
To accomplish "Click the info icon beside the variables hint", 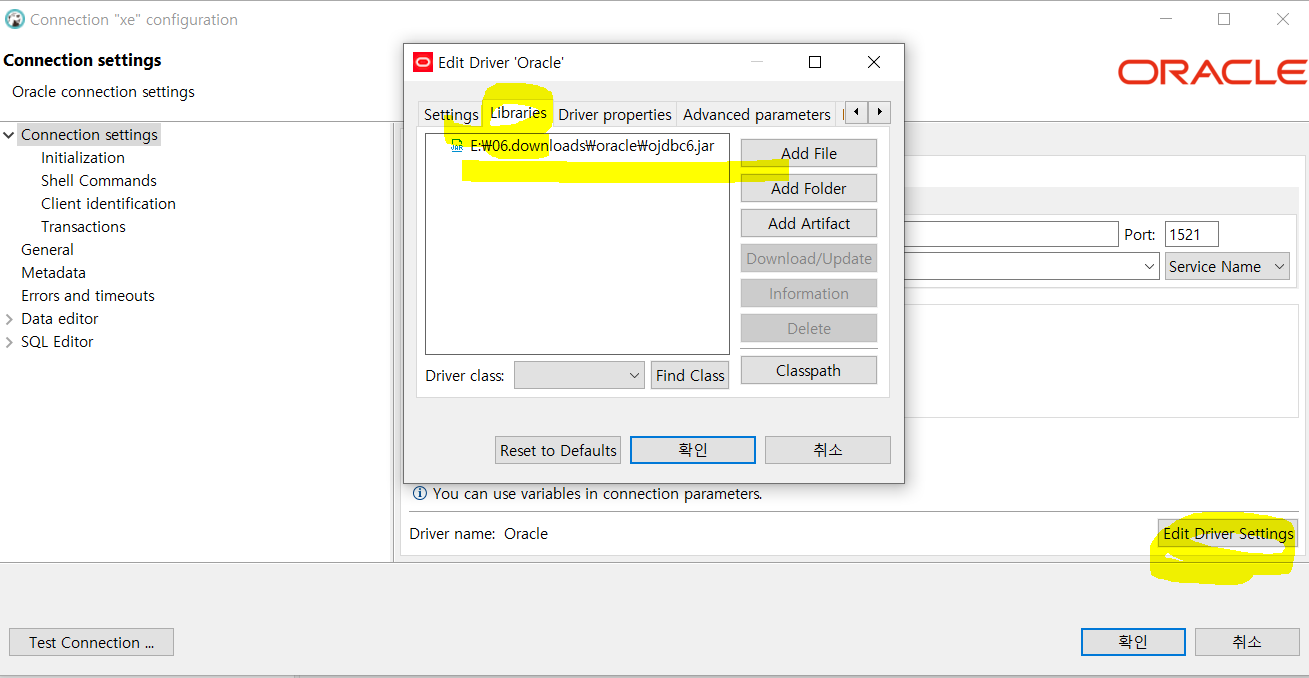I will point(420,493).
